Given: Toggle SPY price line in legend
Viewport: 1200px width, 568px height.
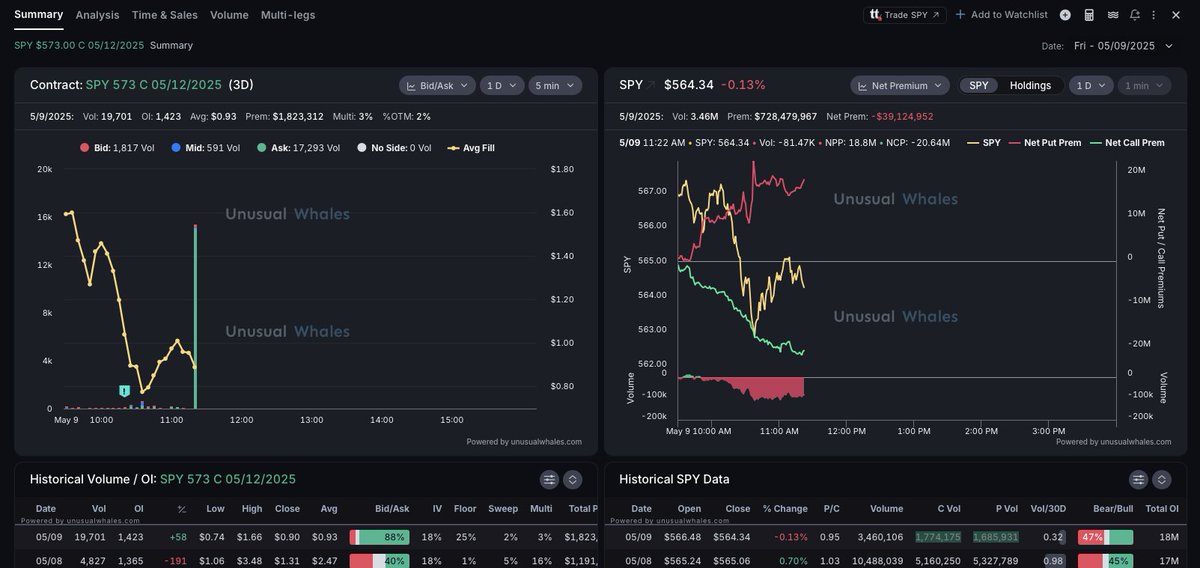Looking at the screenshot, I should pyautogui.click(x=984, y=143).
